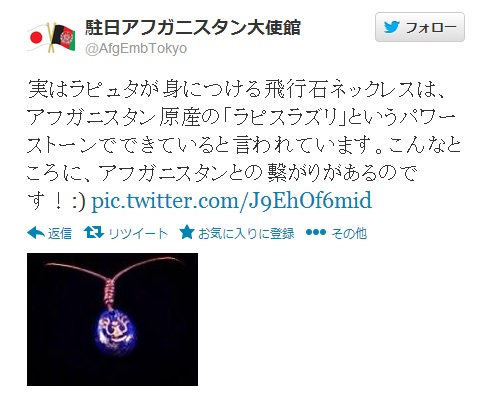Click the Afghanistan flag in the avatar
Viewport: 480px width, 400px height.
pos(64,37)
